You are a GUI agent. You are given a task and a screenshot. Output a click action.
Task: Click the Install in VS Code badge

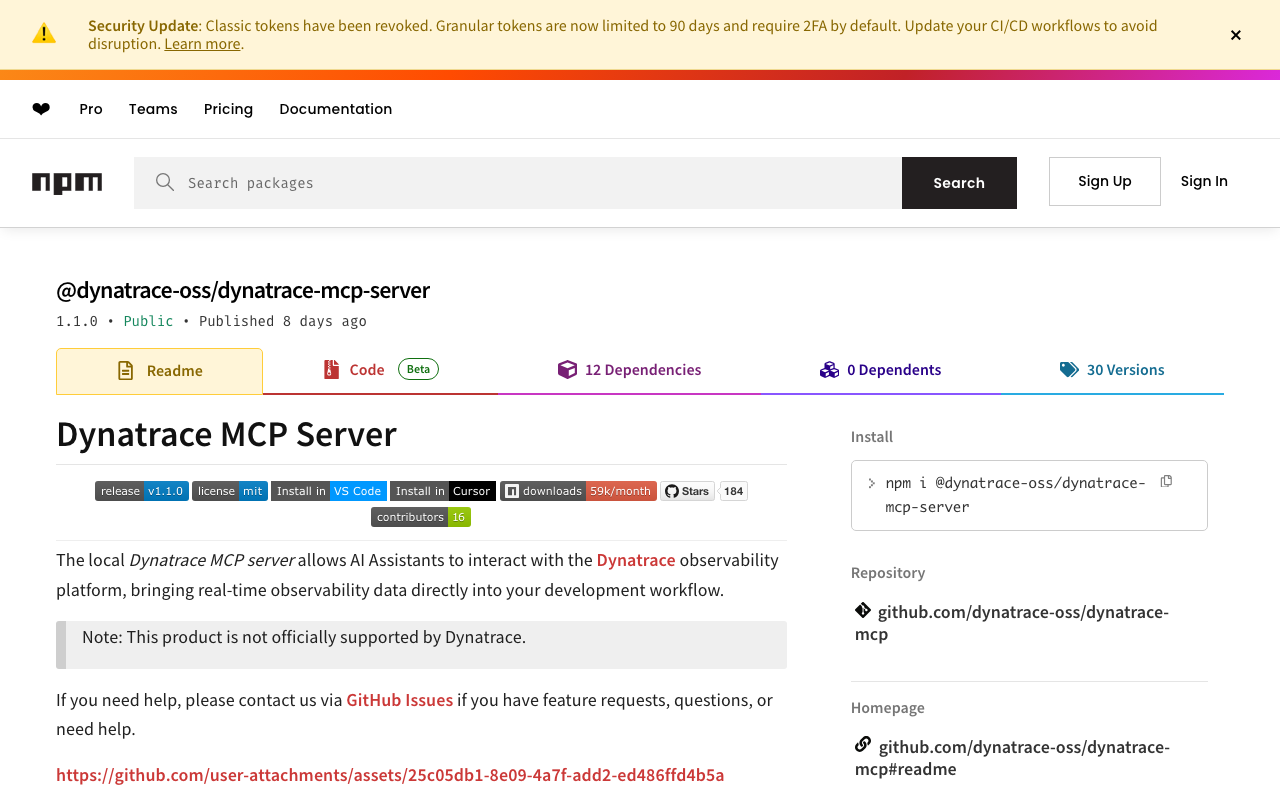click(x=328, y=491)
